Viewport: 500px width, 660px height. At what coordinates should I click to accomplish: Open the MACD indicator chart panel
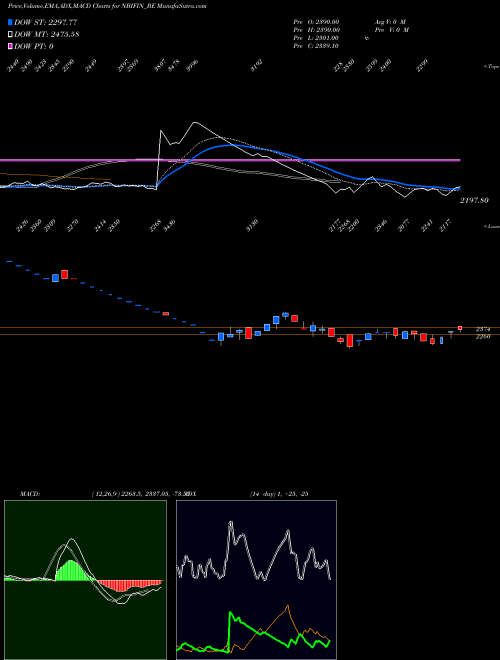[x=85, y=580]
